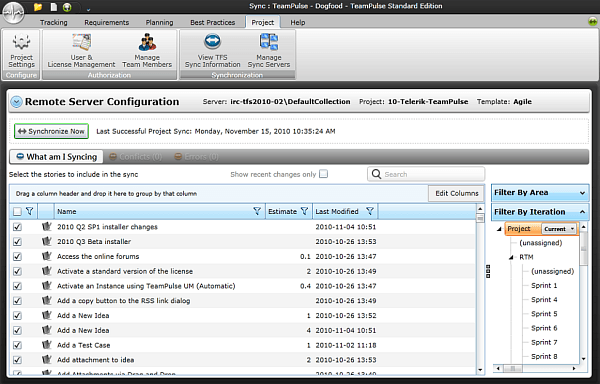Open the quick-access toolbar customize arrow
600x384 pixels.
pos(88,9)
